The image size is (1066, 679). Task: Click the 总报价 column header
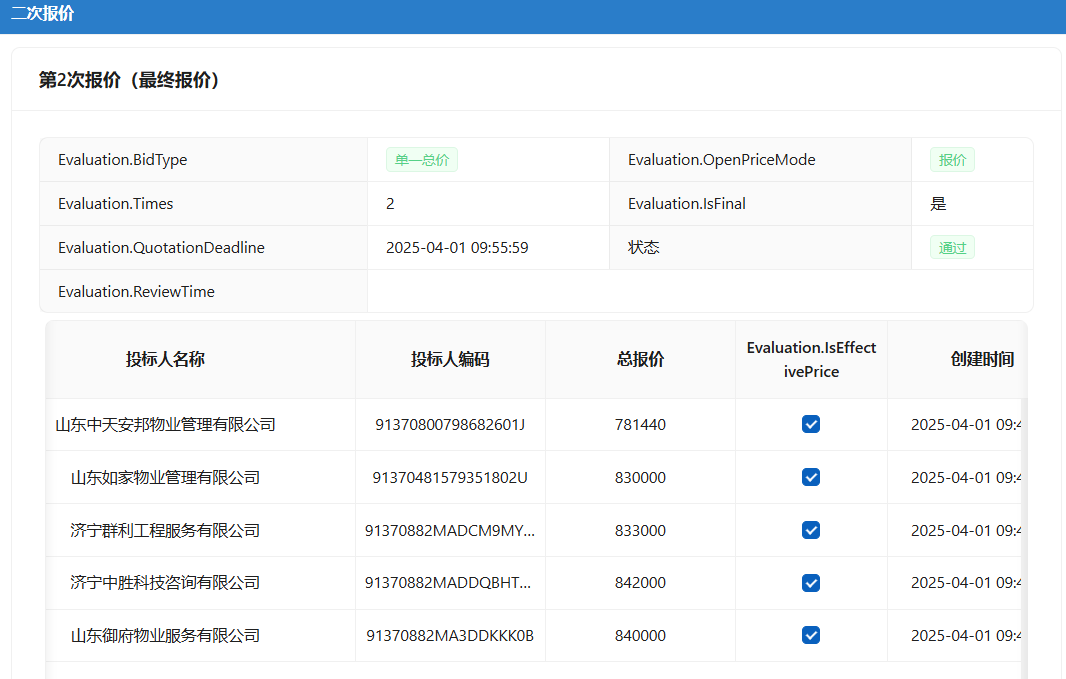640,359
